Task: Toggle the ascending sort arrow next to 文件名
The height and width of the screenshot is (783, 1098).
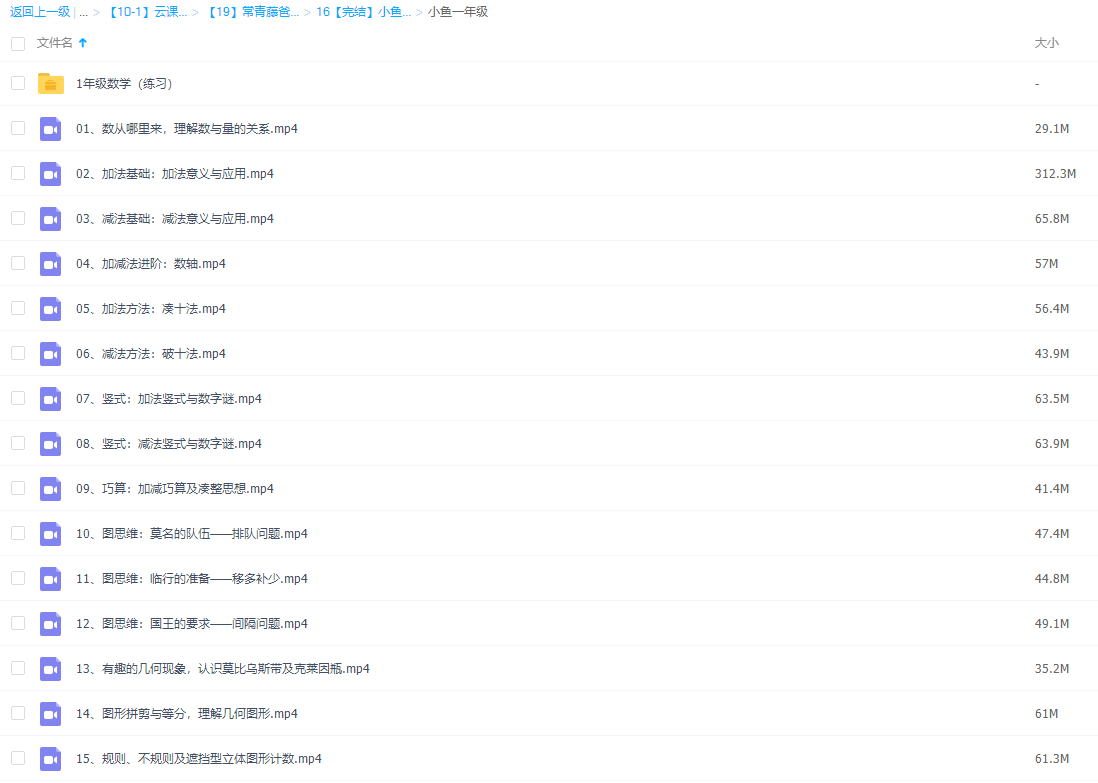Action: point(83,43)
